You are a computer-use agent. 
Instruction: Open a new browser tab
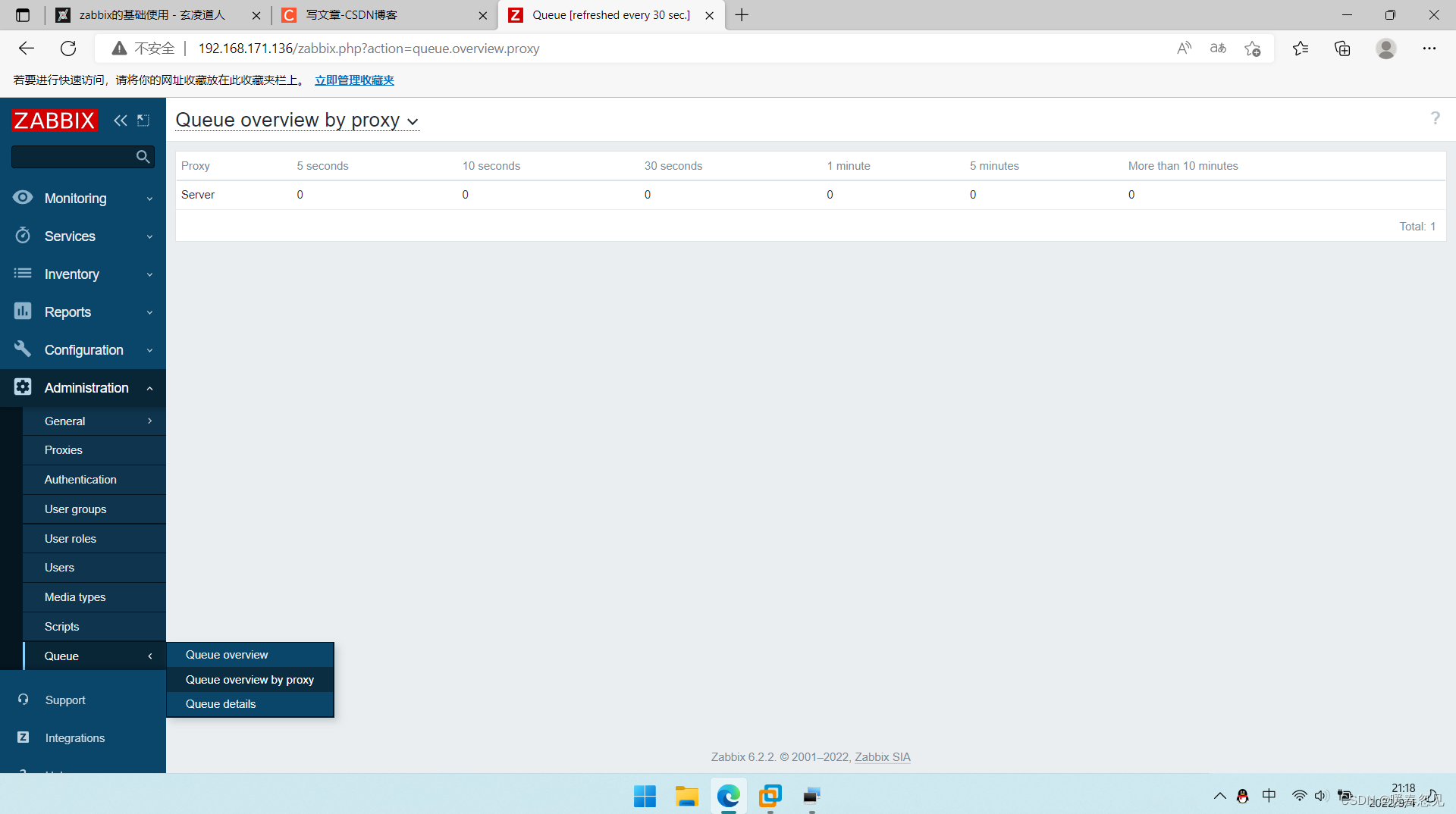(742, 15)
